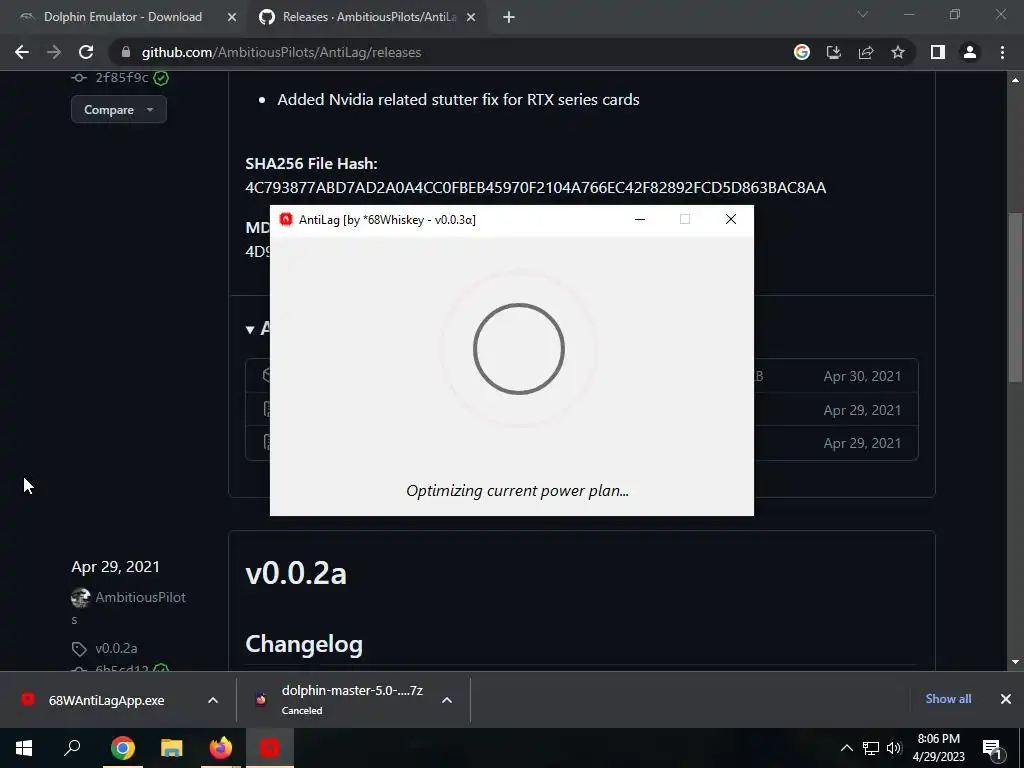1024x768 pixels.
Task: Open the Google account icon in address bar
Action: tap(802, 52)
